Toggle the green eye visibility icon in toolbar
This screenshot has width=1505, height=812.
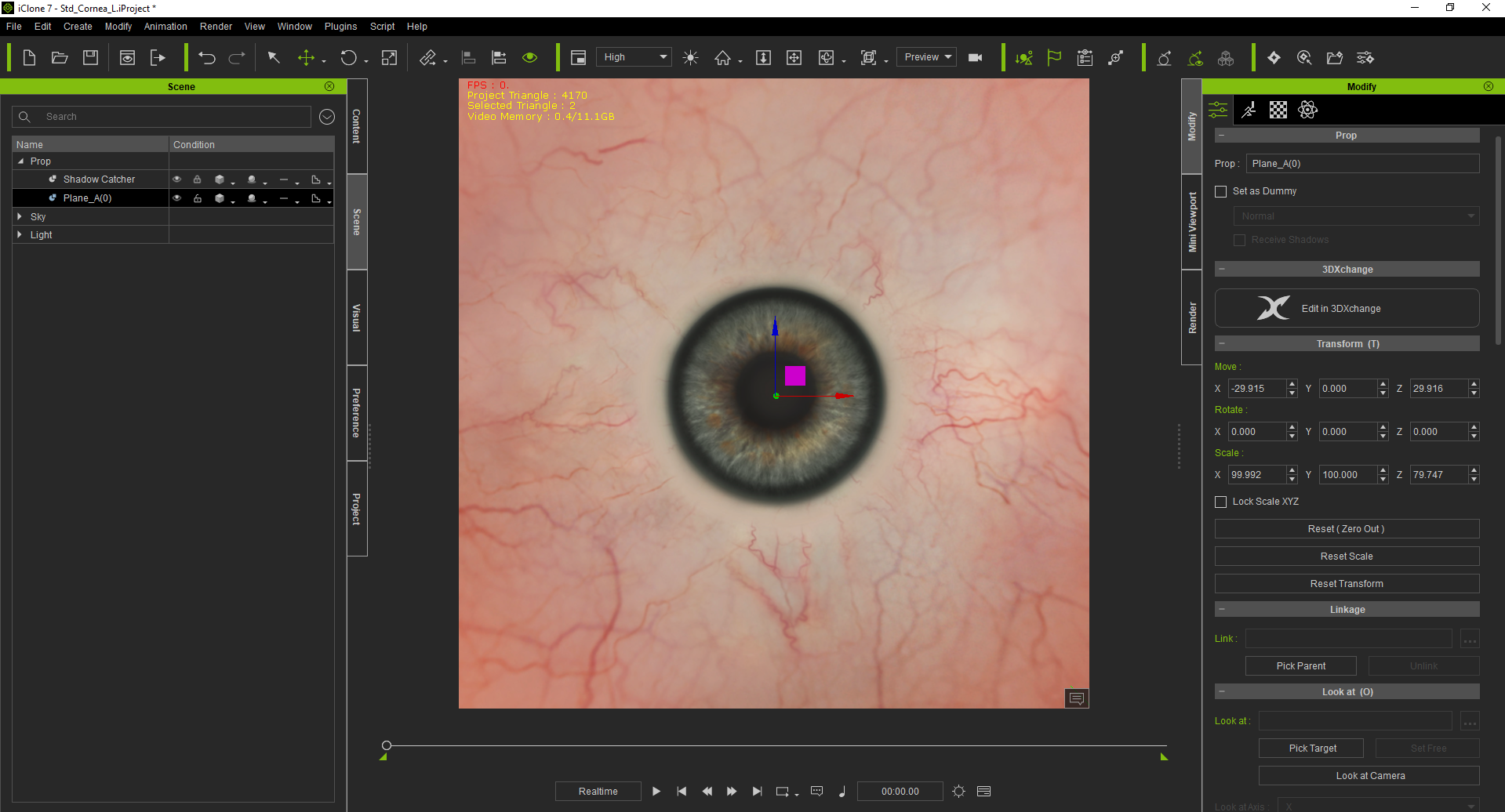click(x=530, y=57)
